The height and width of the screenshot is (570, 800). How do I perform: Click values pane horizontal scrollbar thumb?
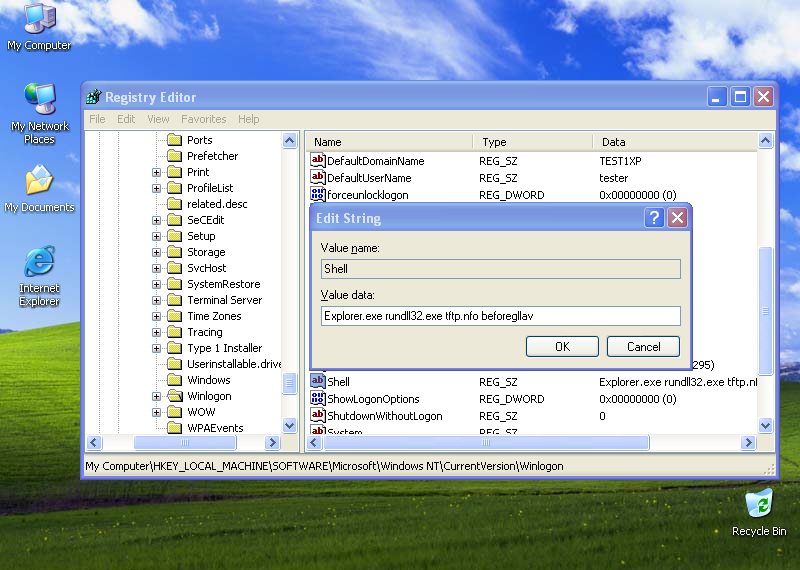[x=486, y=442]
